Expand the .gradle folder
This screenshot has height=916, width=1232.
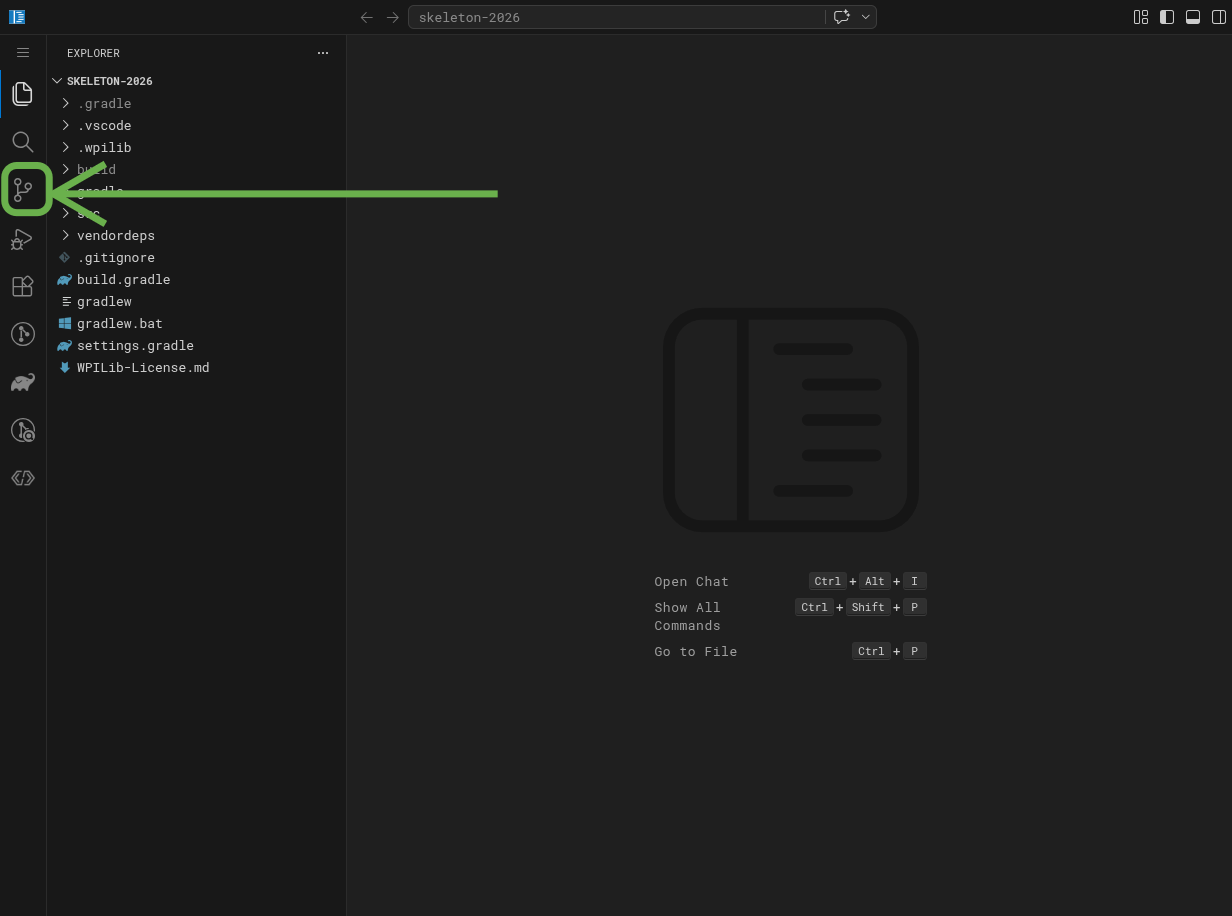(x=196, y=103)
